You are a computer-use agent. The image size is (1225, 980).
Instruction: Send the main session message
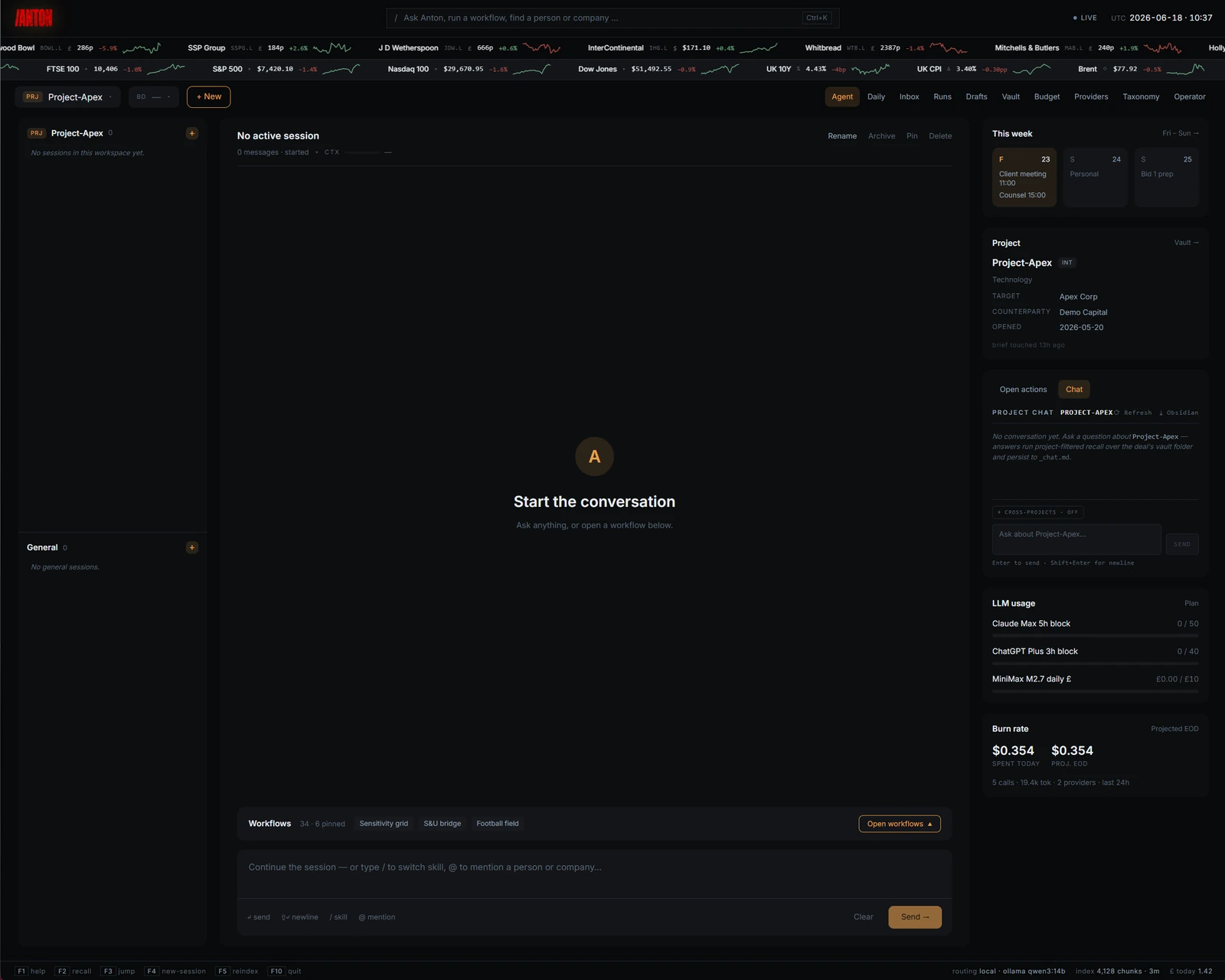point(915,917)
